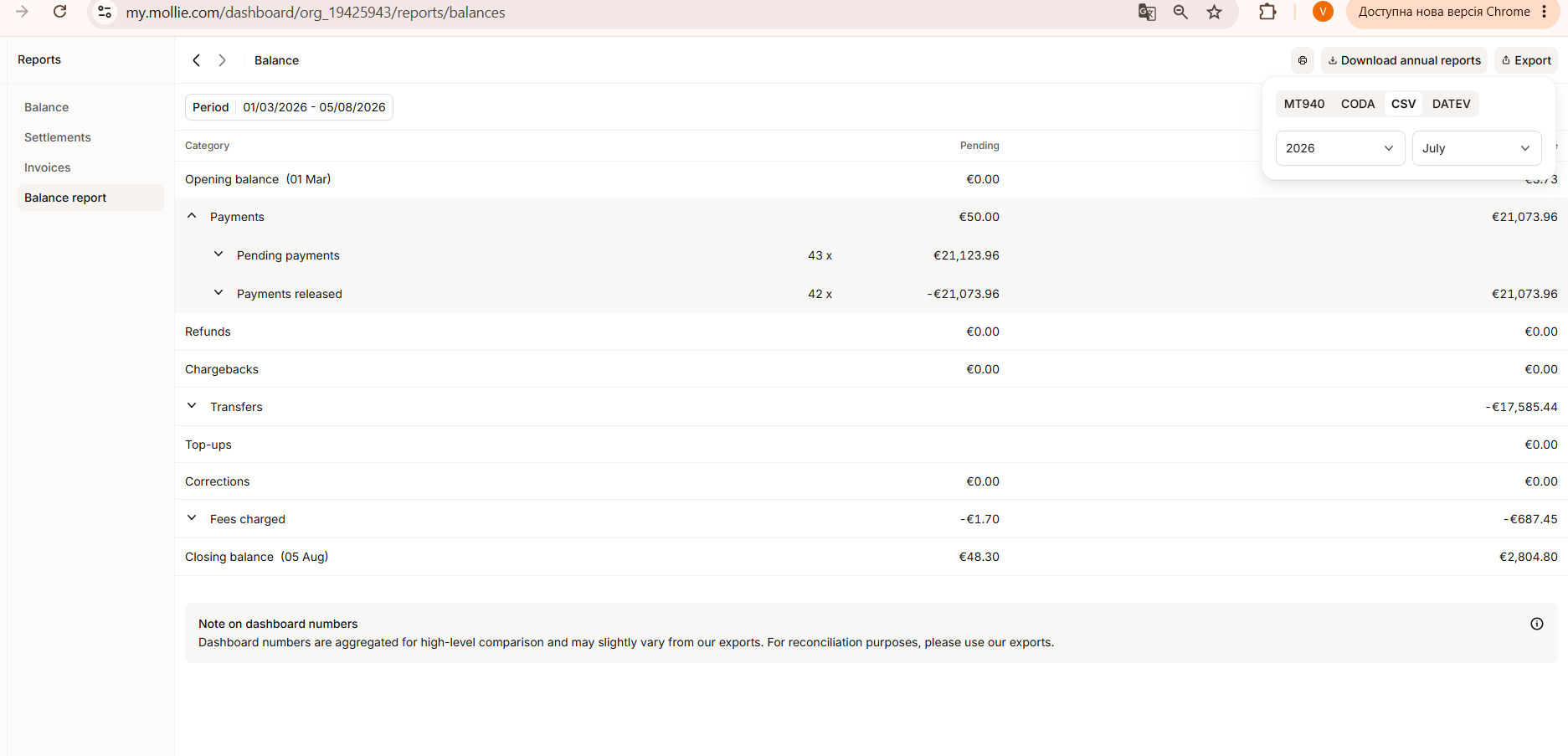Viewport: 1568px width, 756px height.
Task: Click Download annual reports button
Action: pos(1404,60)
